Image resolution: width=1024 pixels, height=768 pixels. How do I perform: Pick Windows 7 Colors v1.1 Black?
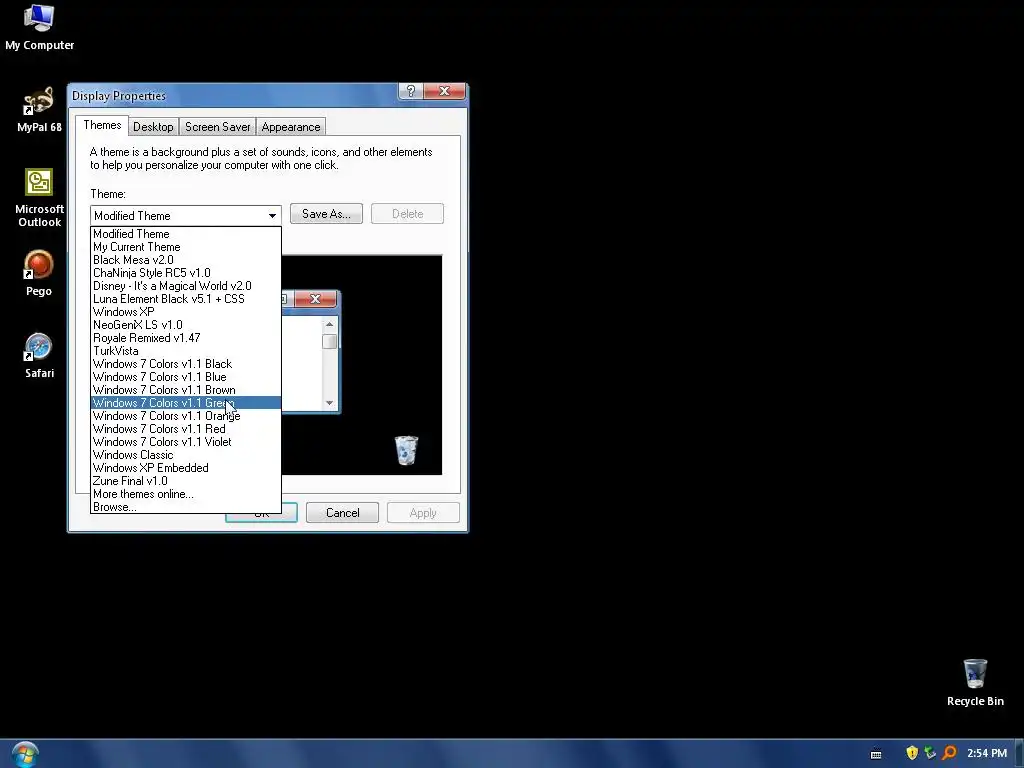point(185,364)
